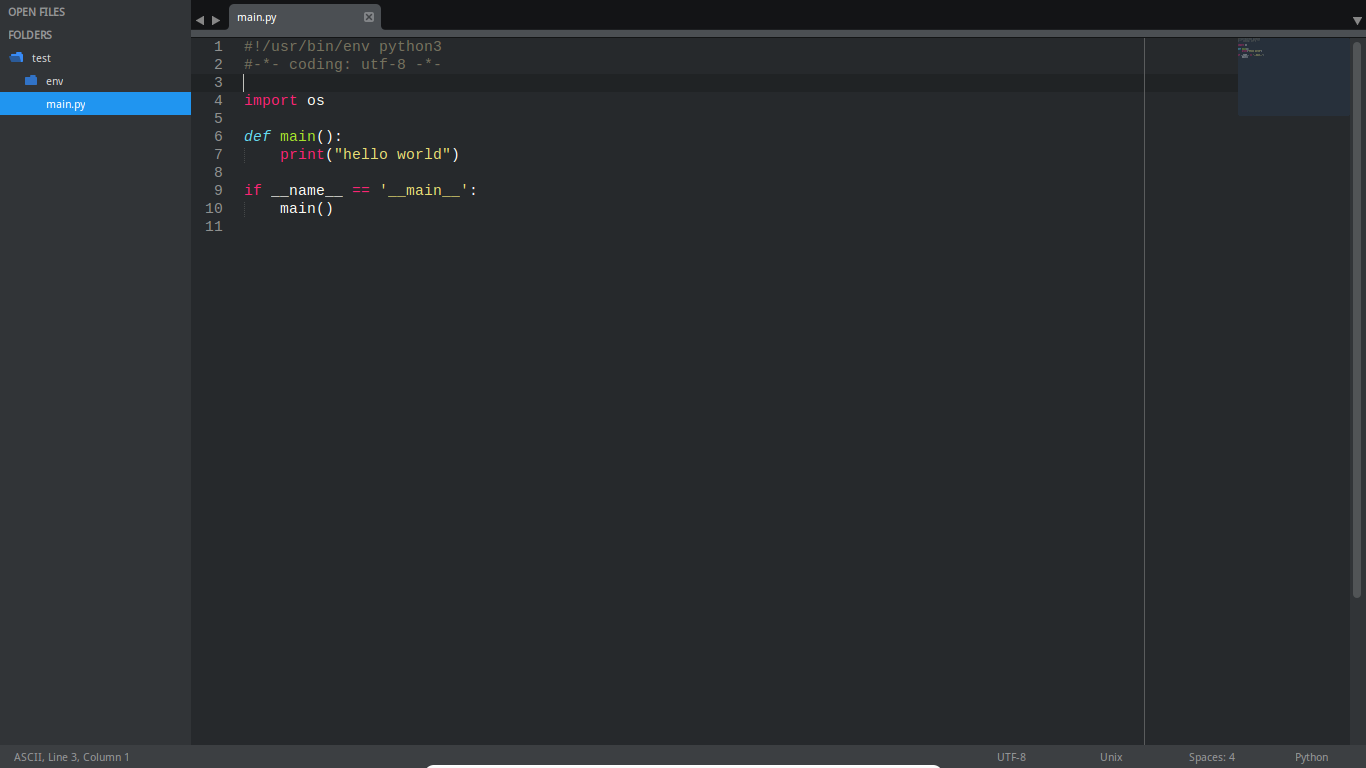1366x768 pixels.
Task: Click the __name__ variable
Action: tap(307, 191)
